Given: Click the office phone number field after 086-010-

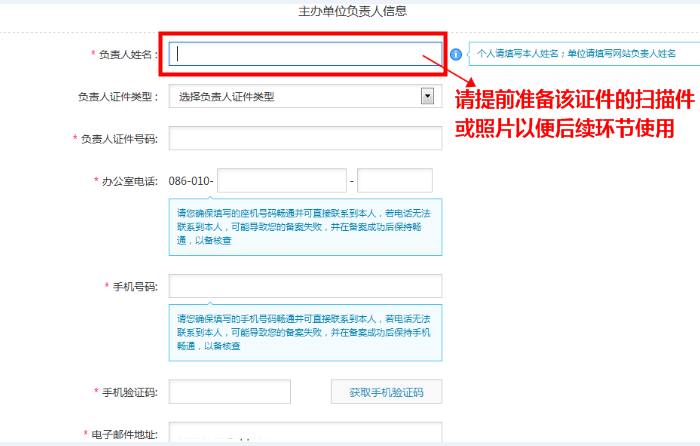Looking at the screenshot, I should click(x=281, y=181).
